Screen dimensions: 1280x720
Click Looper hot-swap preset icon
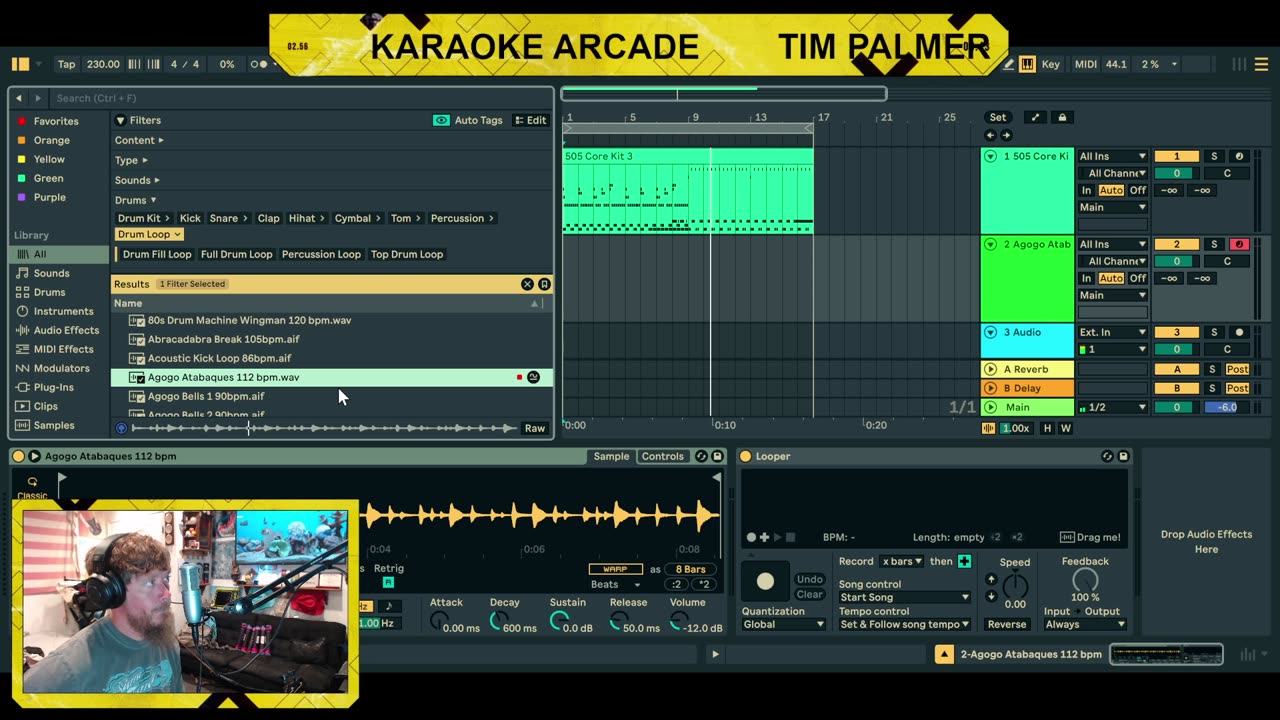click(1107, 456)
